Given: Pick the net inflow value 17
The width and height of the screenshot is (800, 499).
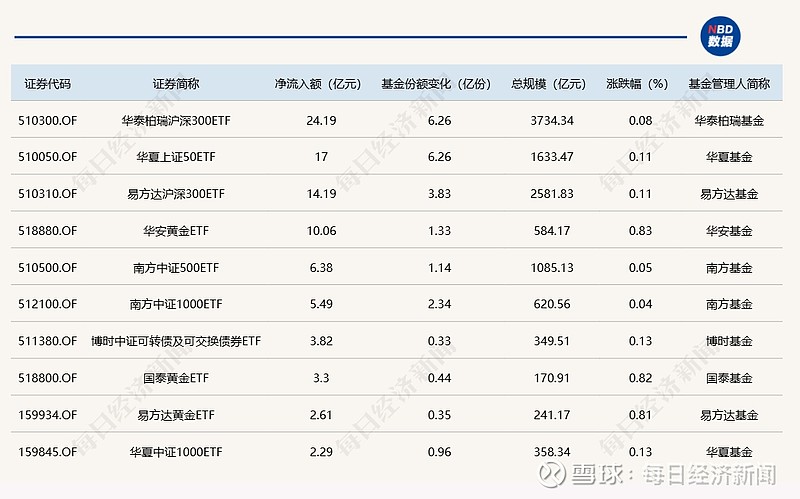Looking at the screenshot, I should point(321,157).
